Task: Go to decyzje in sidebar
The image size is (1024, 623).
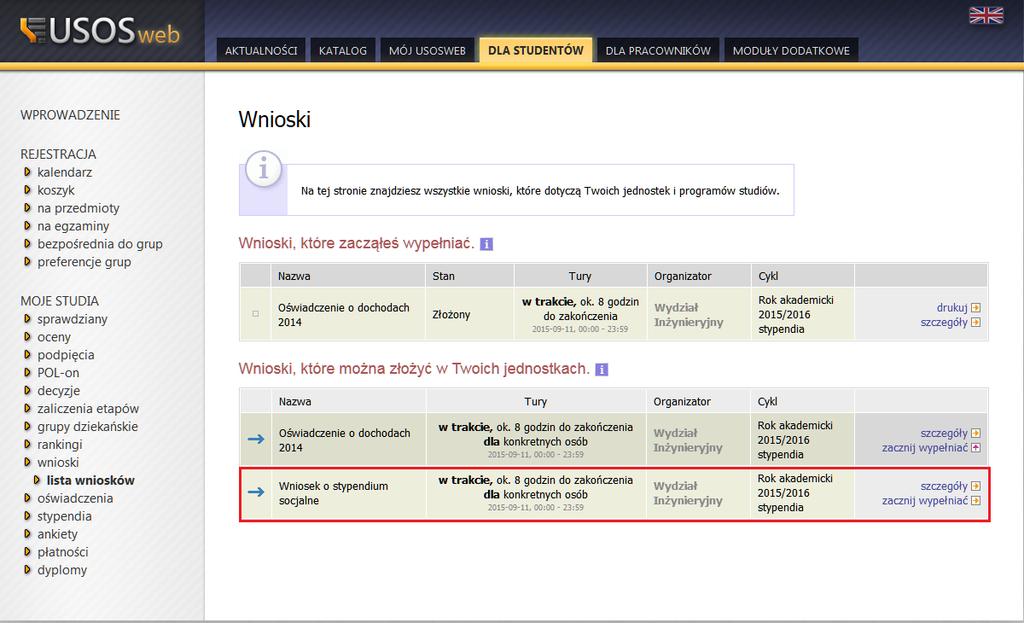Action: tap(58, 391)
